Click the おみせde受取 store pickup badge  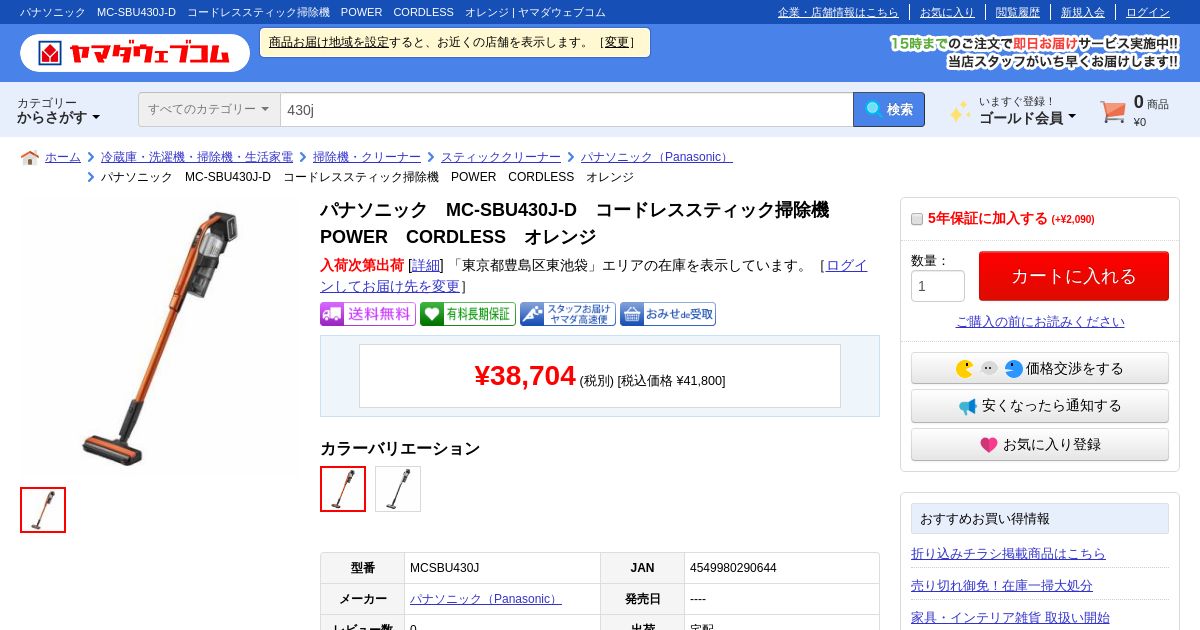[x=667, y=314]
